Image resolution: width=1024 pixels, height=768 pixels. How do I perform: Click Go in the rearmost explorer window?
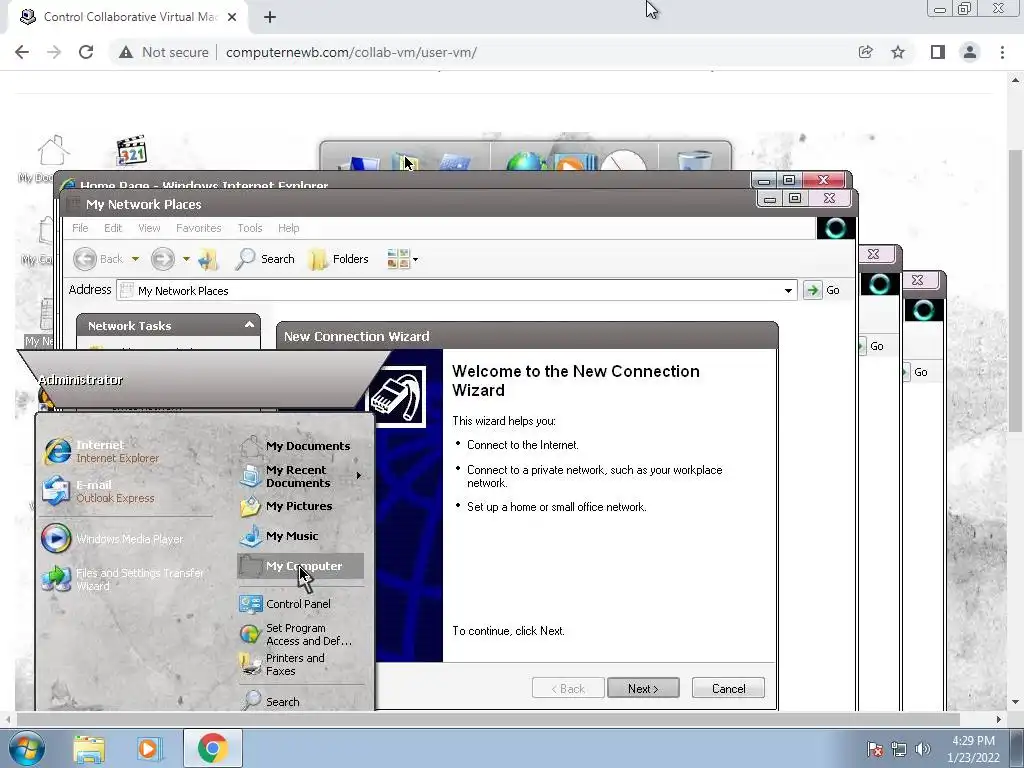914,372
